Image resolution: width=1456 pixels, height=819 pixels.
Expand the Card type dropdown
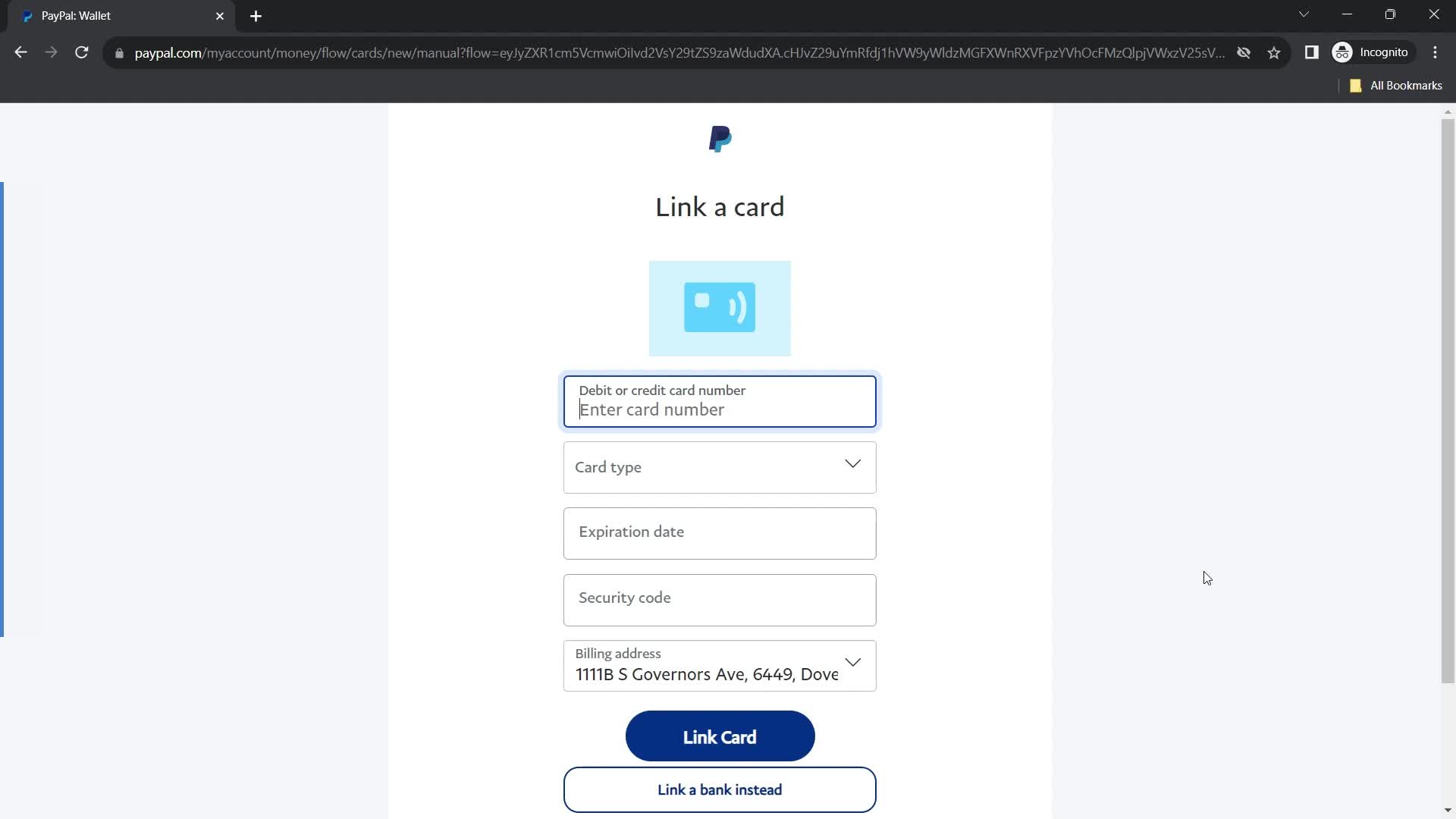(719, 467)
